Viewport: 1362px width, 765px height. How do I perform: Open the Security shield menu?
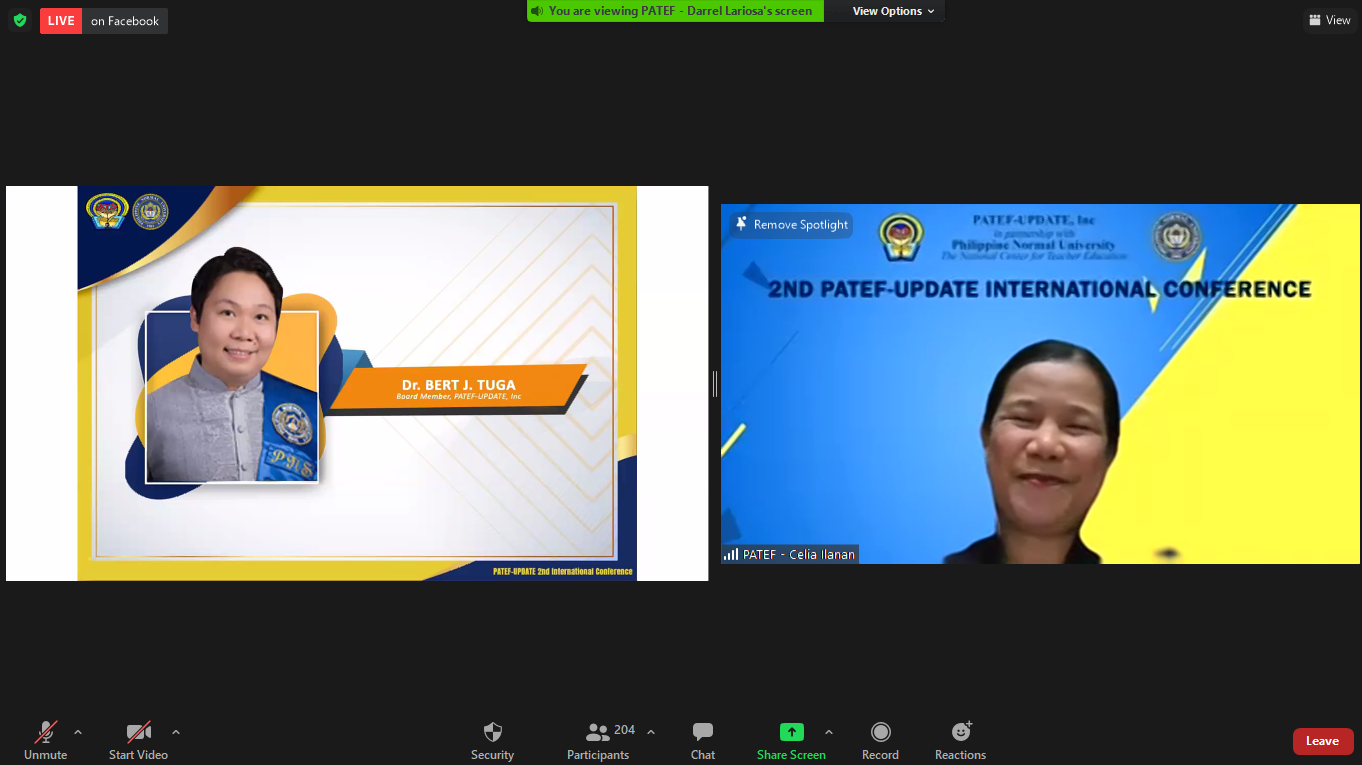(492, 741)
